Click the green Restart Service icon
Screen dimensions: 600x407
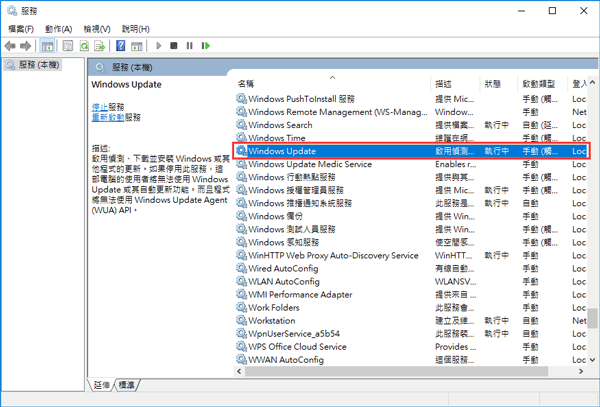pos(205,46)
